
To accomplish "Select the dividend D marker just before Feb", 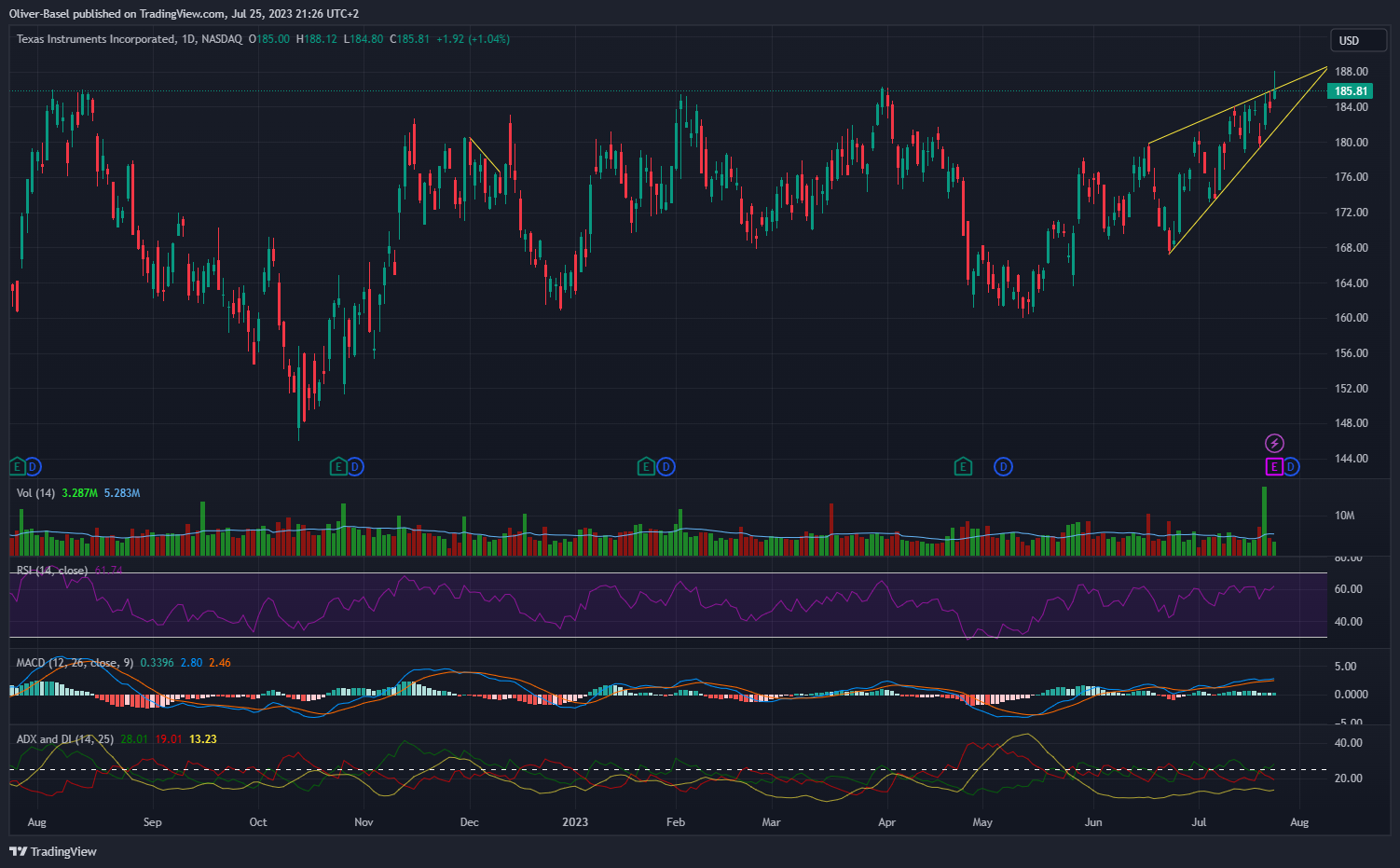I will tap(666, 466).
